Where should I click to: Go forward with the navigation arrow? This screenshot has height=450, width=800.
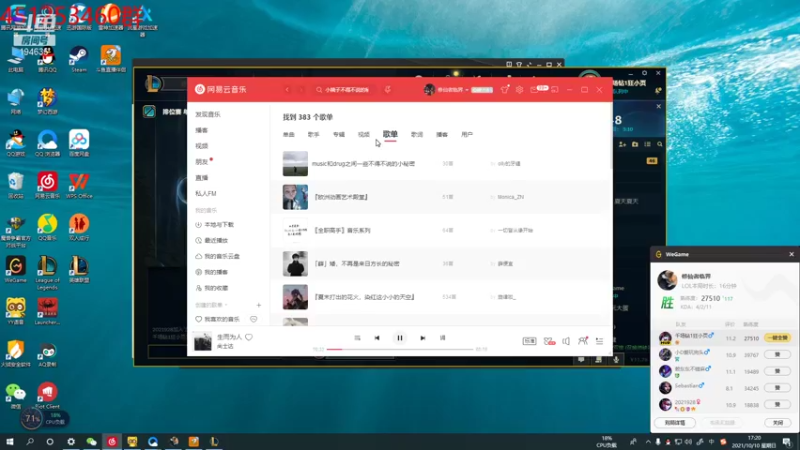(x=301, y=90)
